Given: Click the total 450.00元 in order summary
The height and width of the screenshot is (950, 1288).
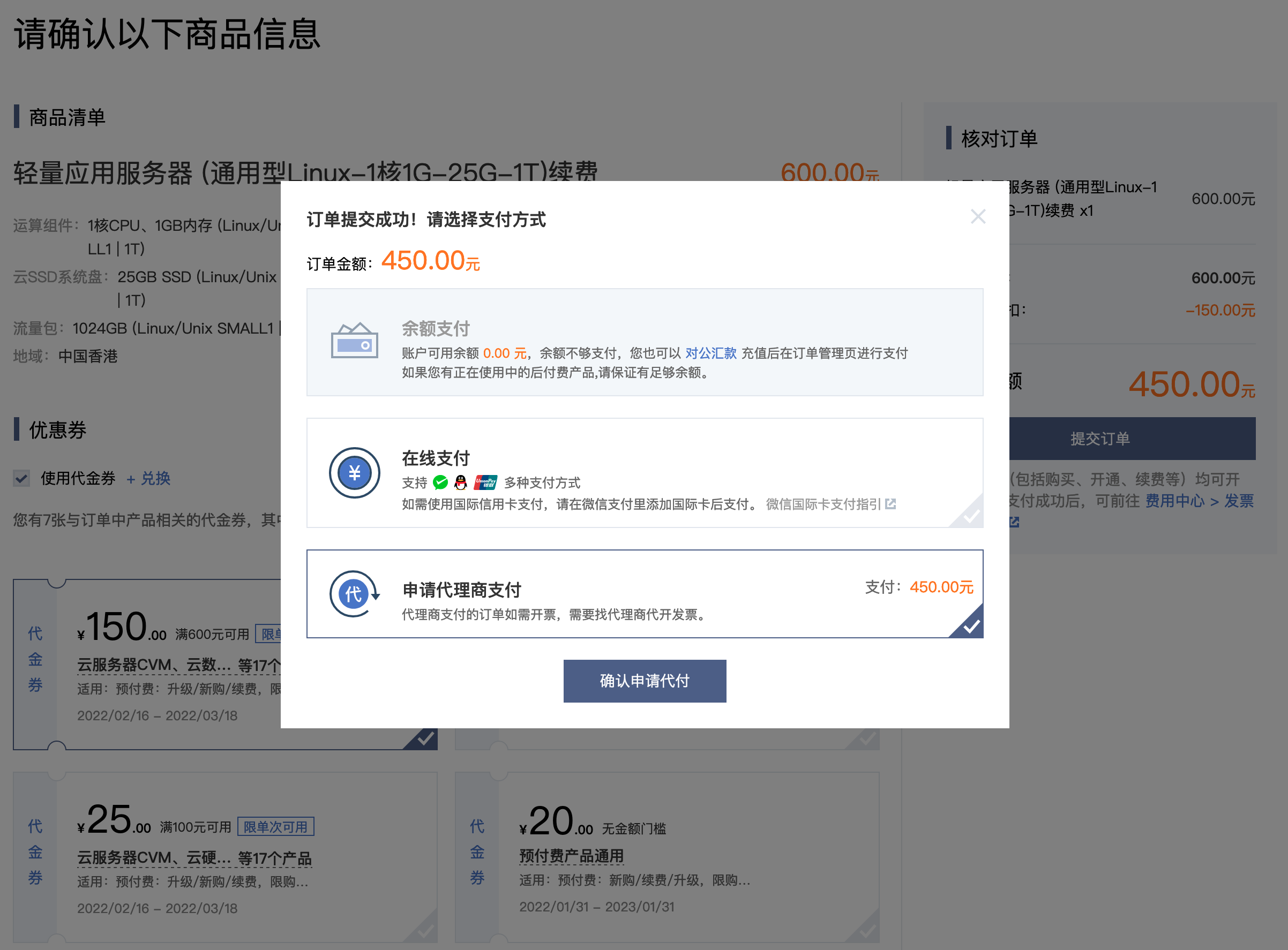Looking at the screenshot, I should click(x=1192, y=384).
